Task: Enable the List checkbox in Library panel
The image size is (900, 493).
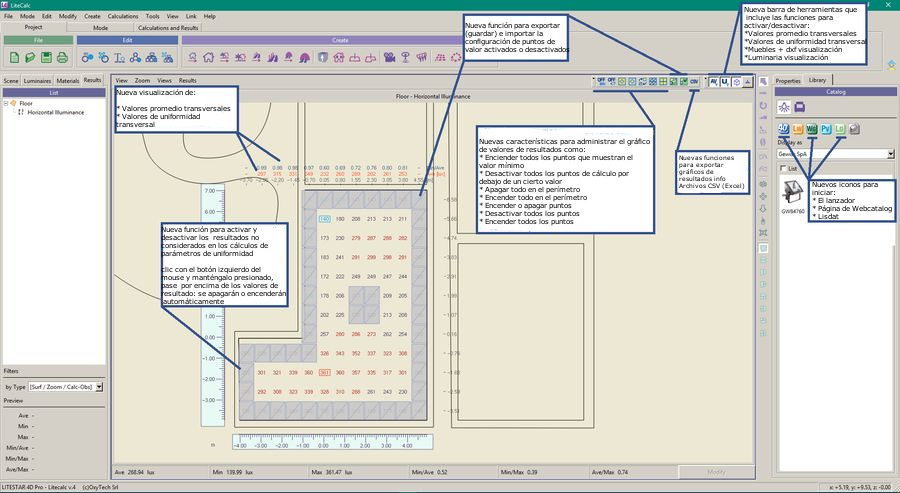Action: coord(782,169)
